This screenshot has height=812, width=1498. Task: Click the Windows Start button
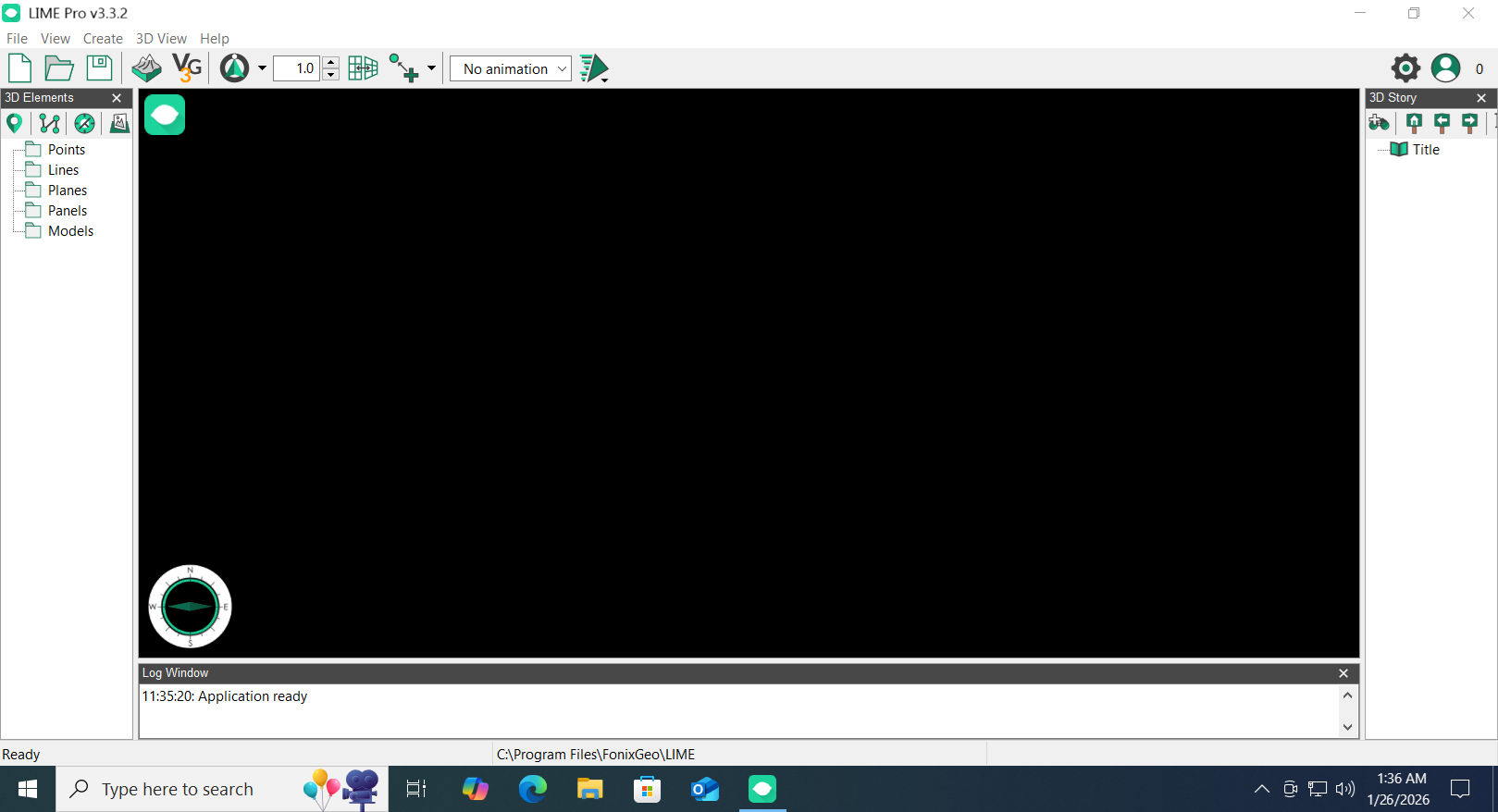pos(28,789)
